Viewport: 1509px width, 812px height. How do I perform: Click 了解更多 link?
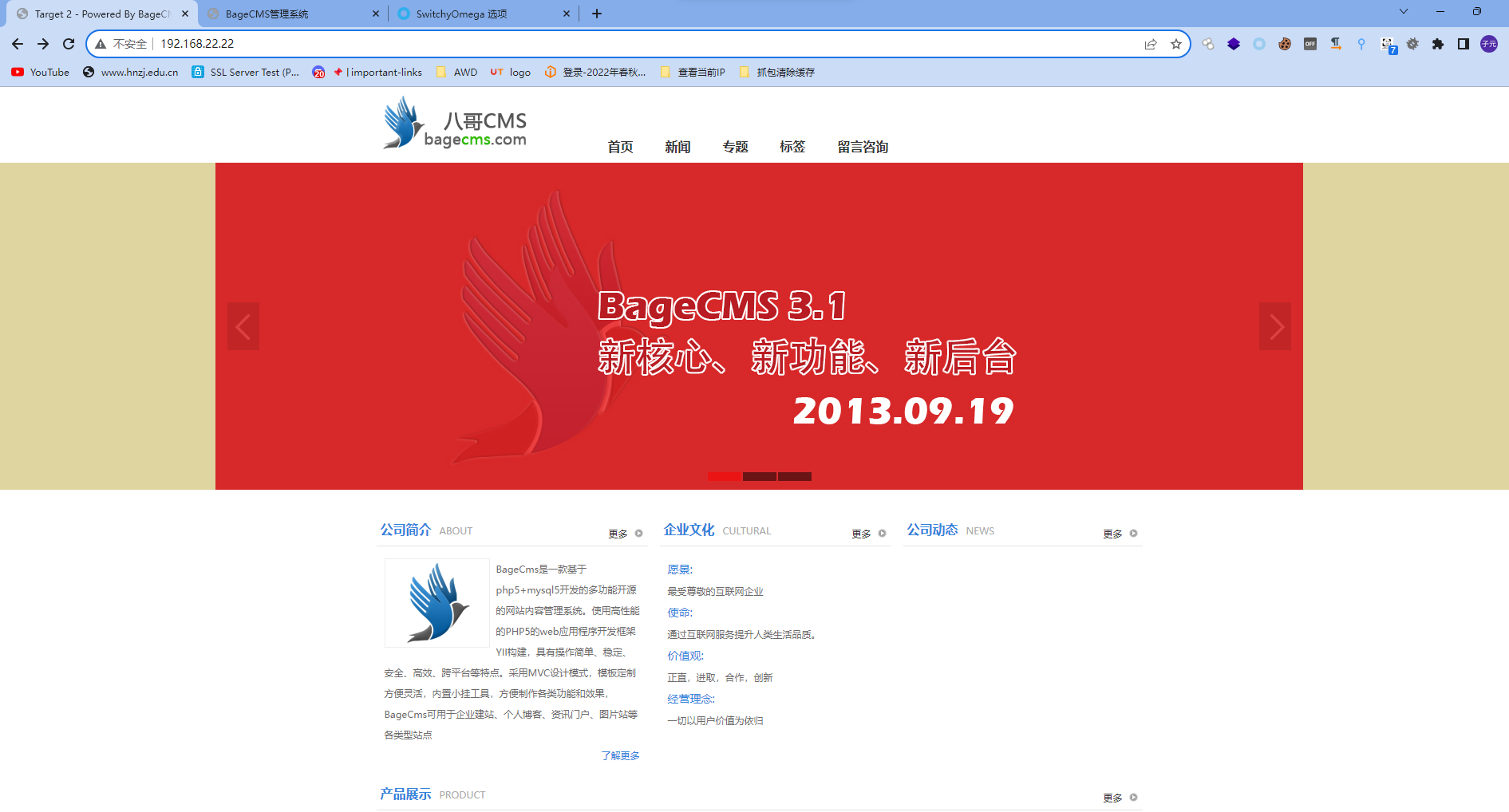(x=620, y=755)
